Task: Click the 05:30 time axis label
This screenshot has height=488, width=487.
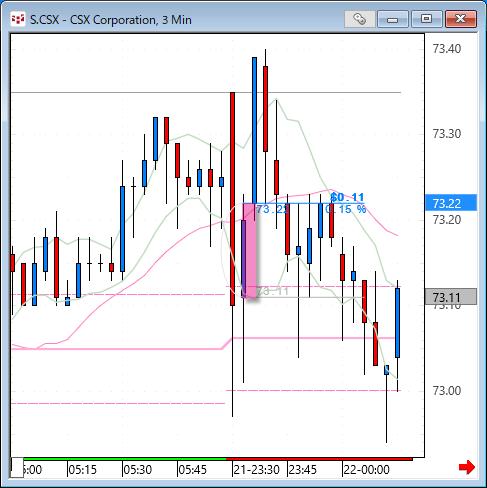Action: coord(137,470)
